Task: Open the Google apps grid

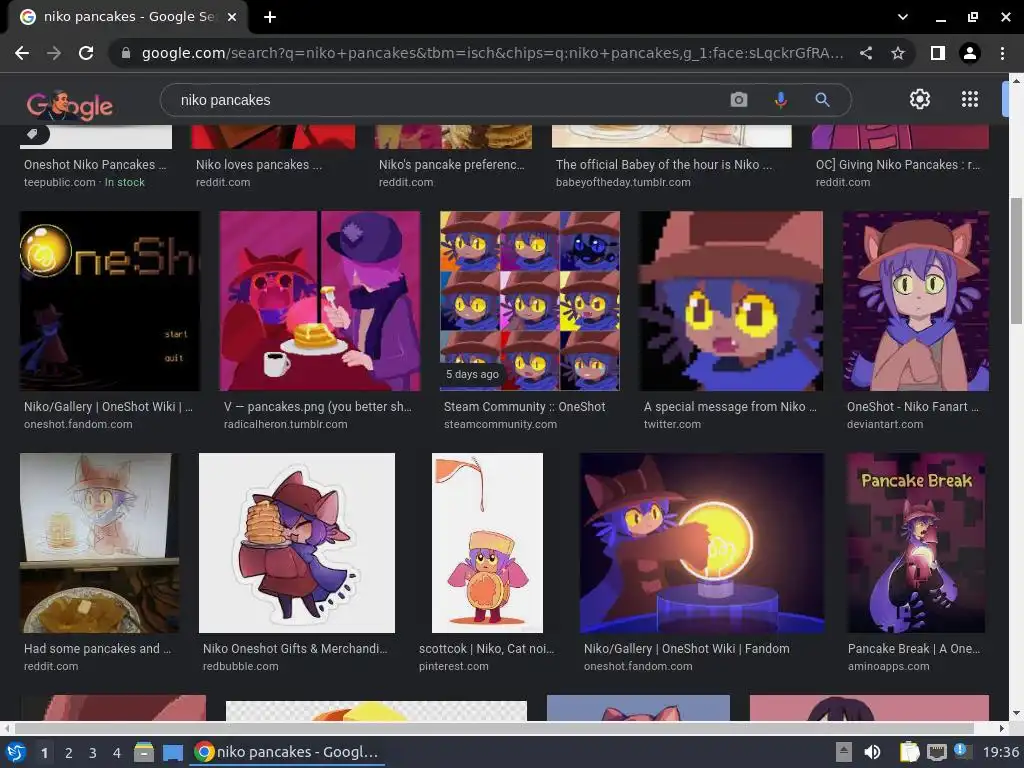Action: (x=970, y=99)
